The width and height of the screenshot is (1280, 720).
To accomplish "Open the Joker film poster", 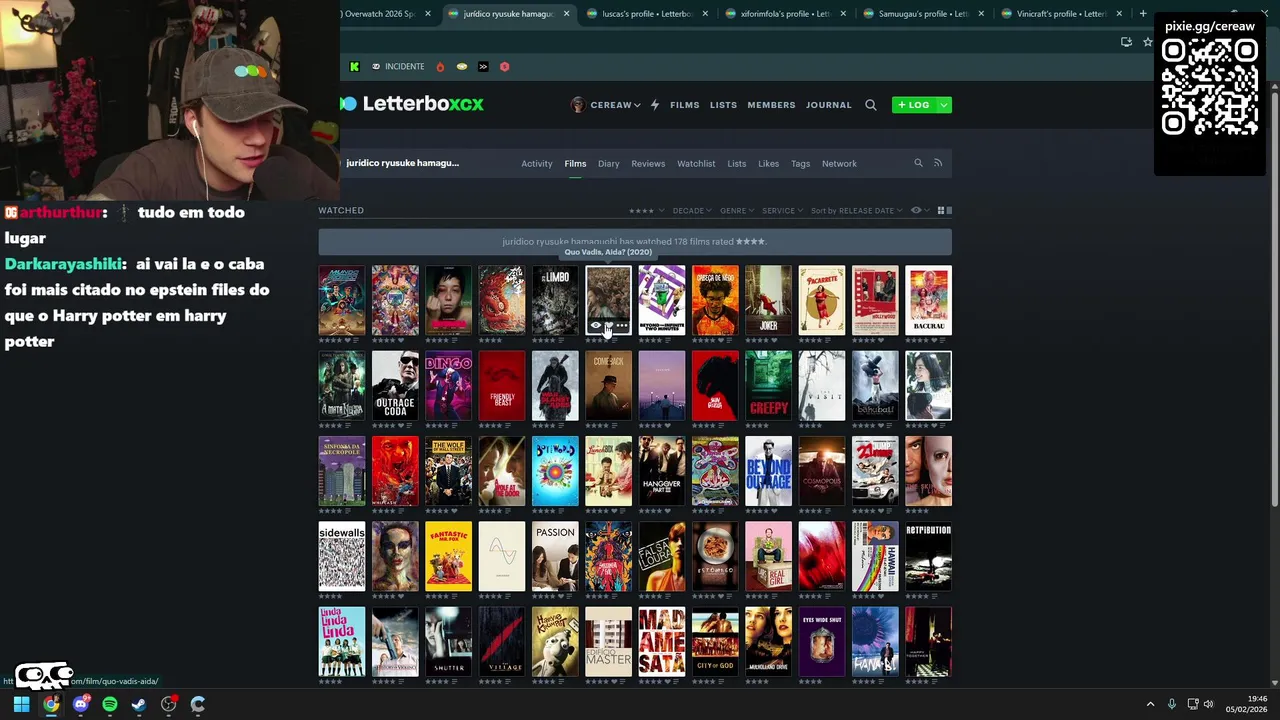I will 768,300.
